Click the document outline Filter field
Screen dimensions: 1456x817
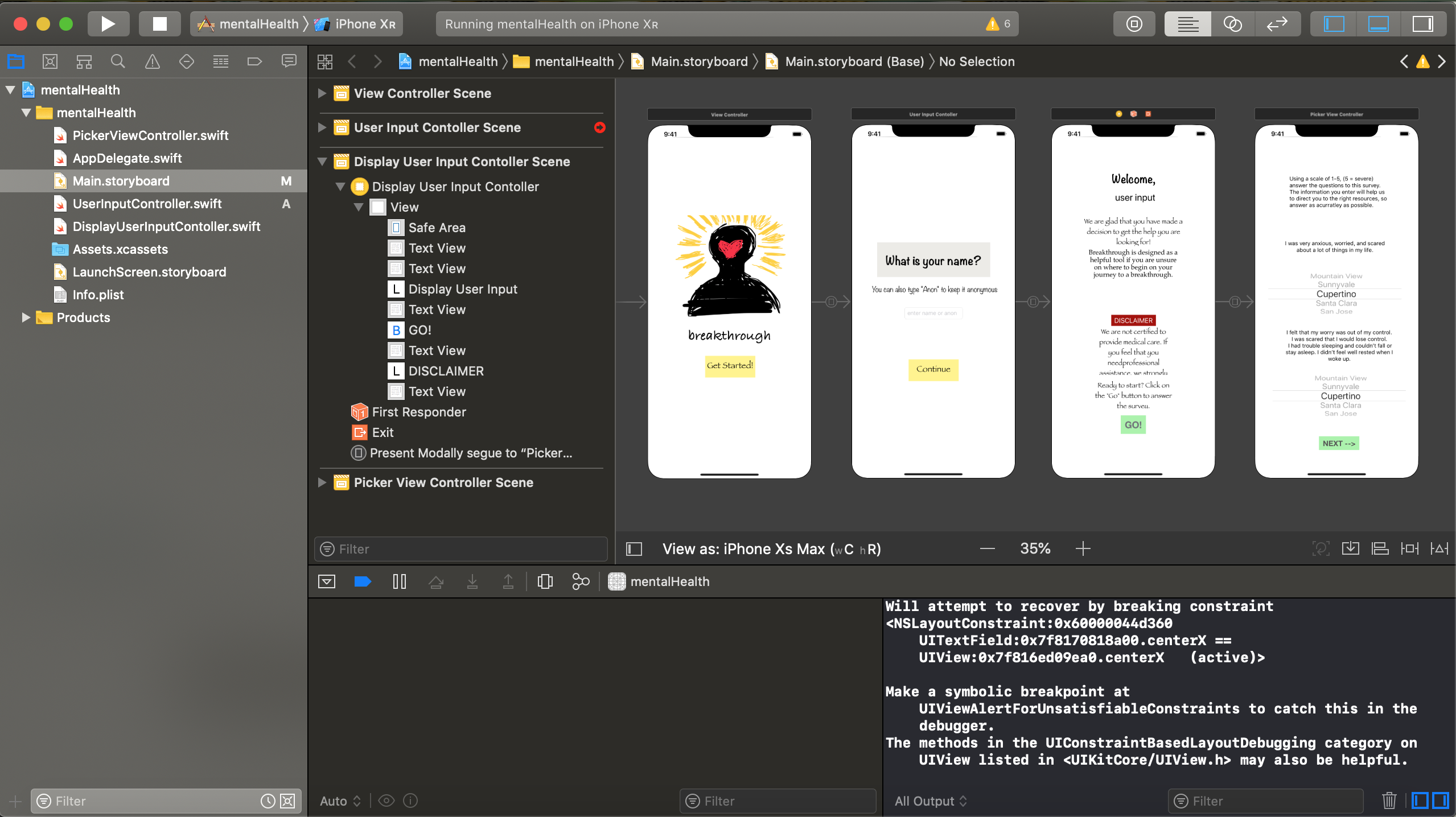(x=461, y=549)
